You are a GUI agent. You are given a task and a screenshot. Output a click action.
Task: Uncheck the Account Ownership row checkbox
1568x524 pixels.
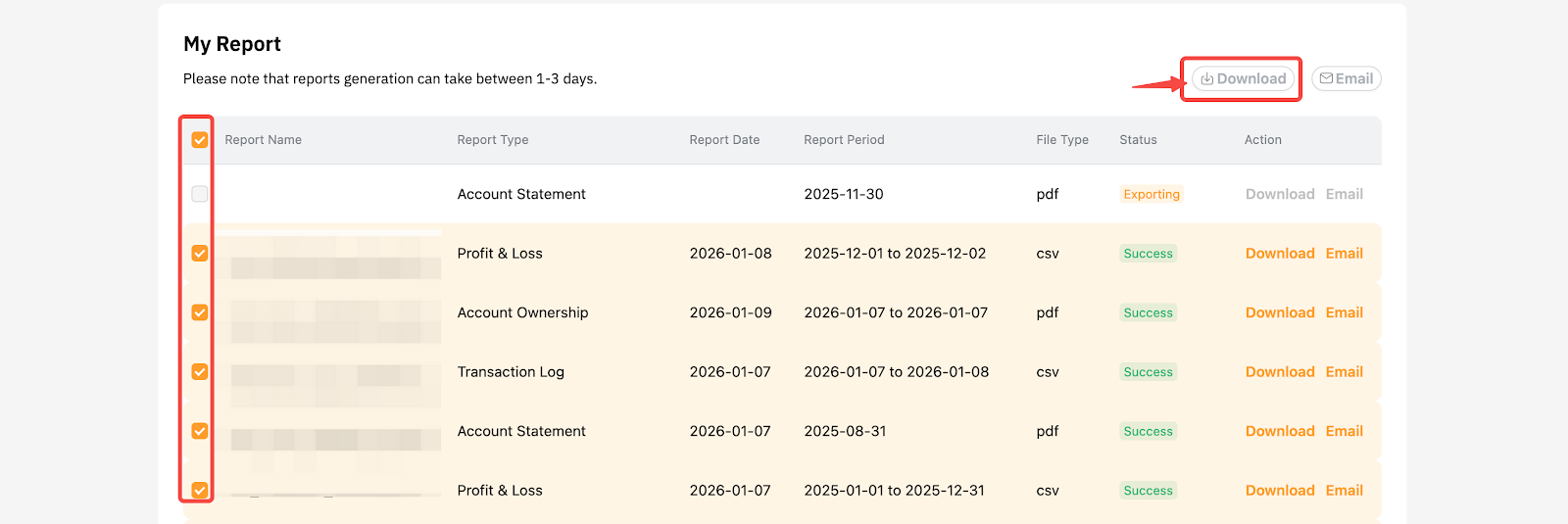click(200, 312)
